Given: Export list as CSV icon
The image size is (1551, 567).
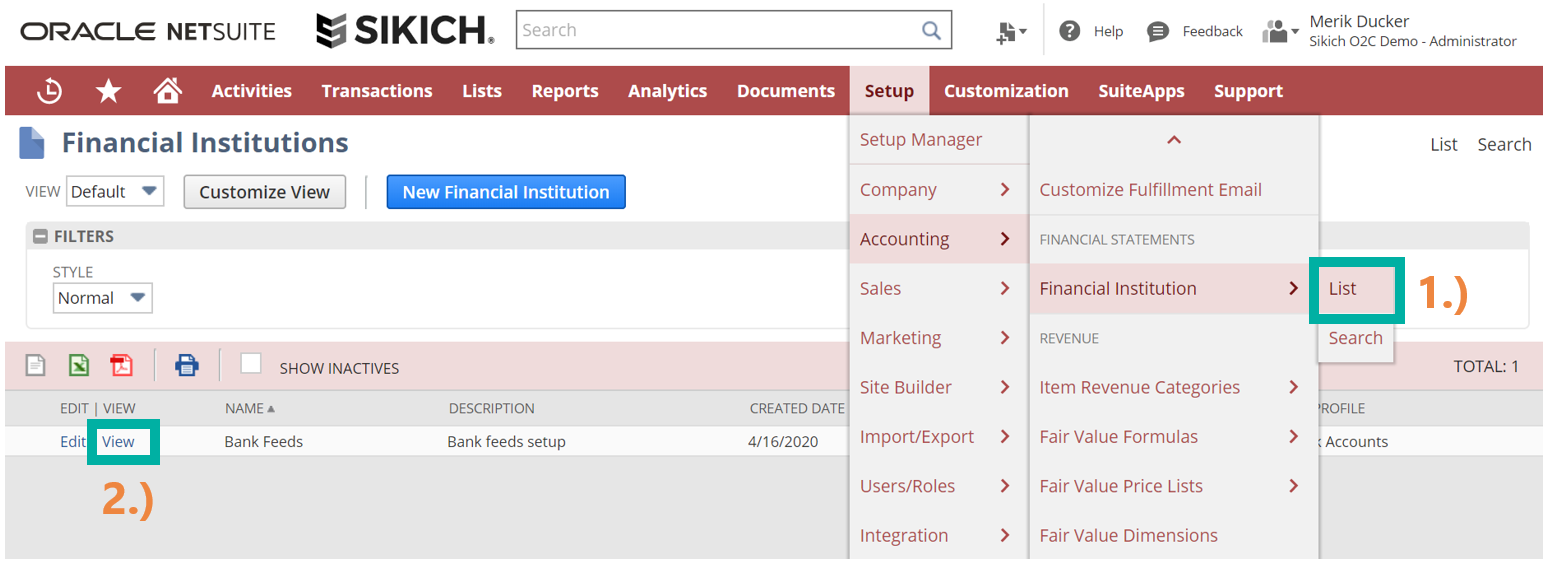Looking at the screenshot, I should click(x=36, y=366).
